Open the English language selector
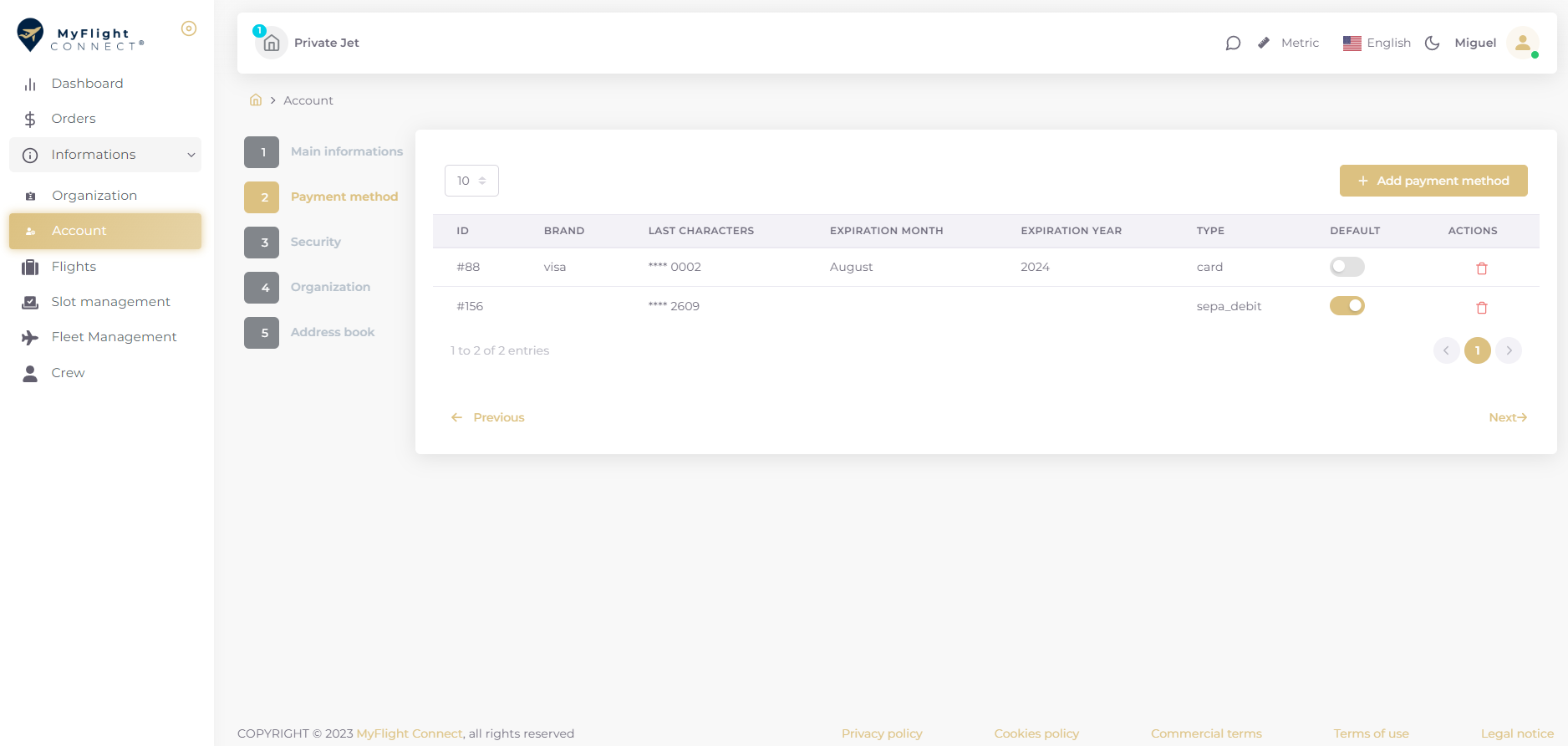1568x746 pixels. 1377,43
